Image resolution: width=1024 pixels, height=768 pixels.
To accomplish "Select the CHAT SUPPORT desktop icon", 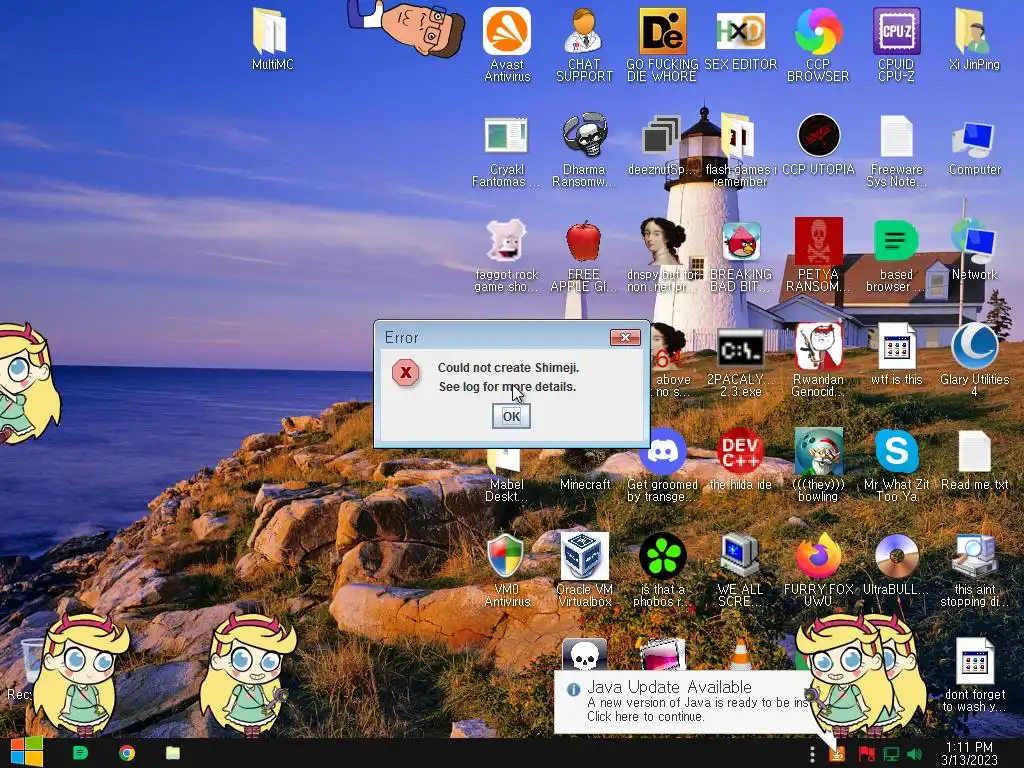I will (x=584, y=44).
